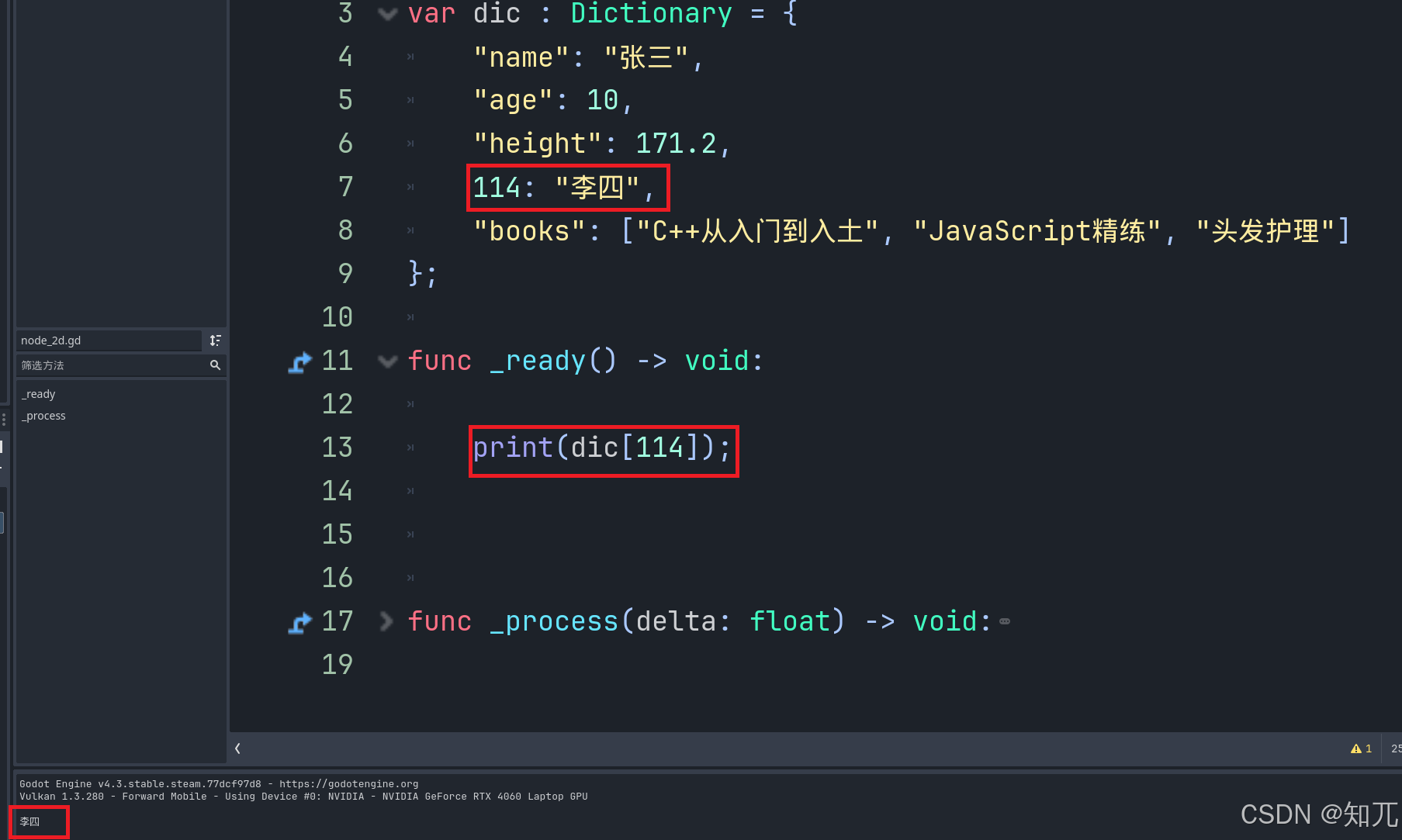Click the override indicator icon beside _ready function

tap(299, 361)
